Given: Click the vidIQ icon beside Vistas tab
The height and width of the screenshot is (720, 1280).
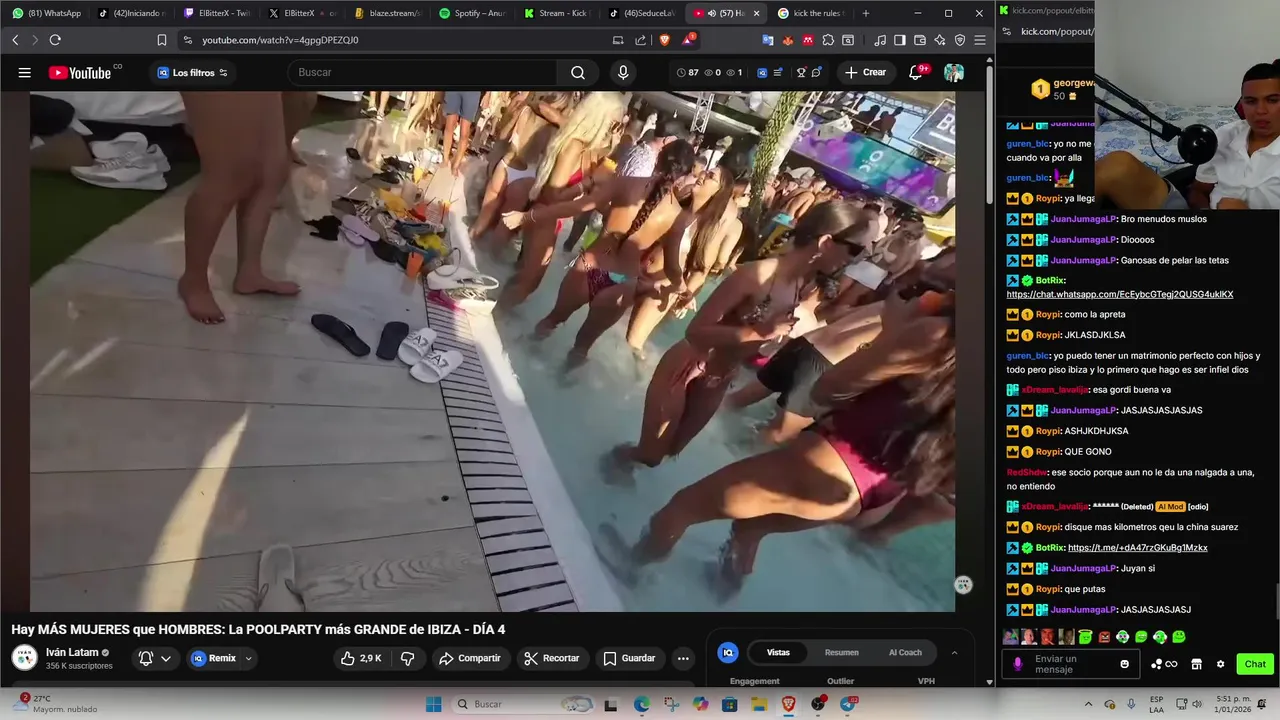Looking at the screenshot, I should pos(728,653).
